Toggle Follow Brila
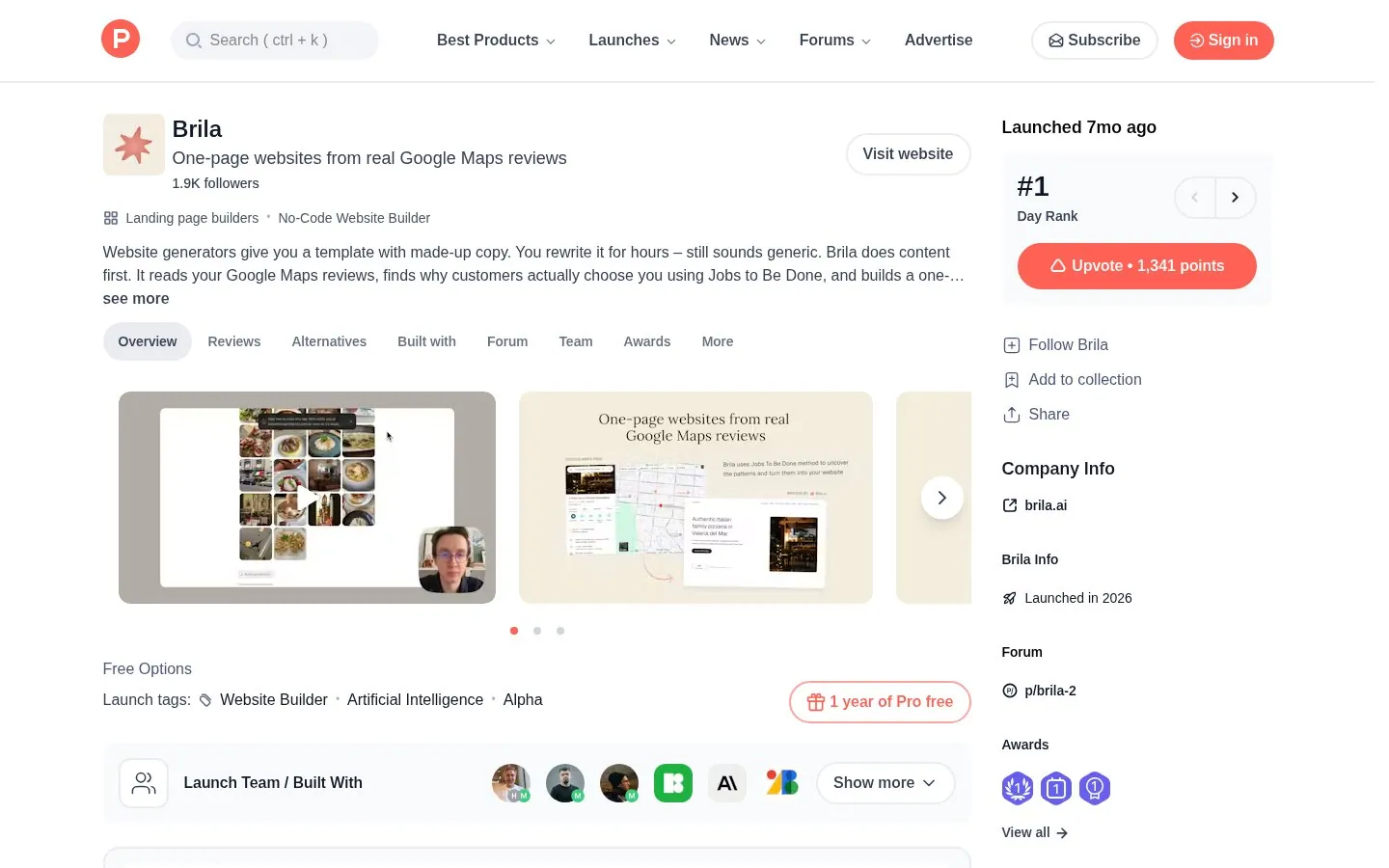 (x=1056, y=345)
